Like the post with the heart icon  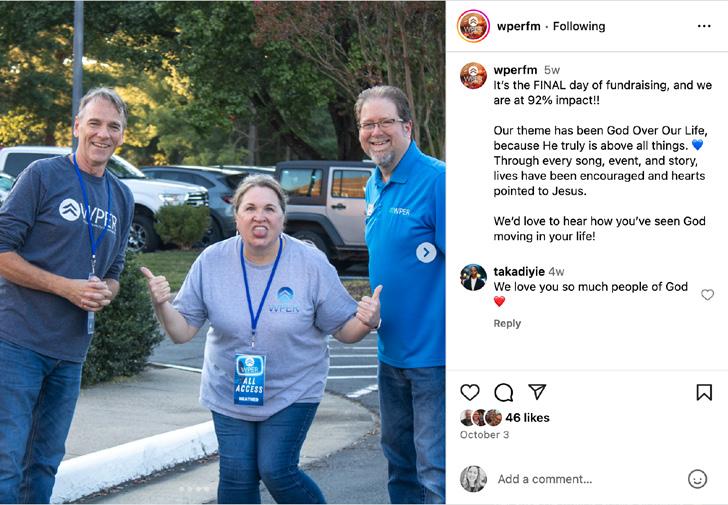tap(469, 393)
